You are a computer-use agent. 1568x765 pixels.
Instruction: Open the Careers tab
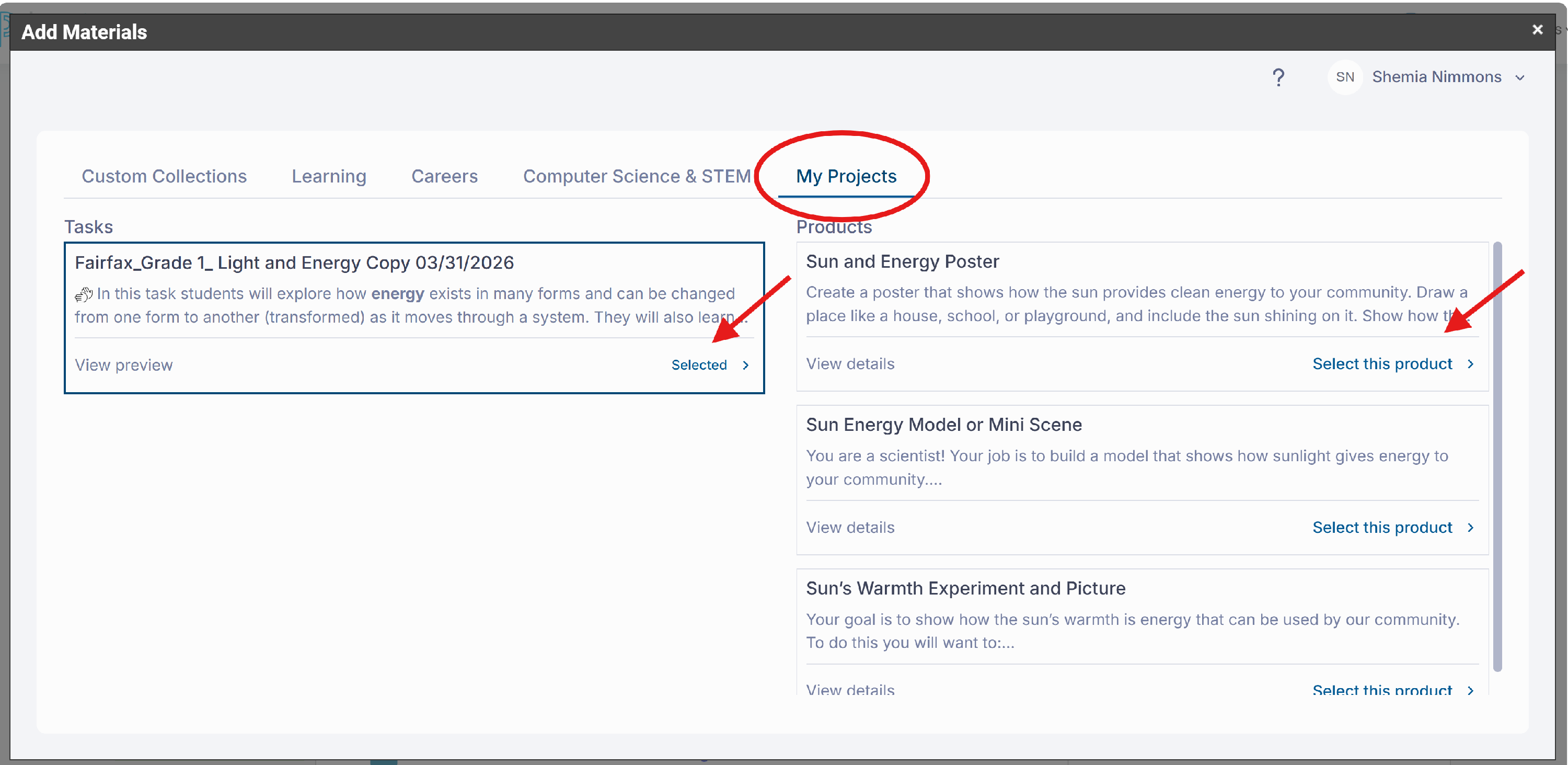[444, 176]
